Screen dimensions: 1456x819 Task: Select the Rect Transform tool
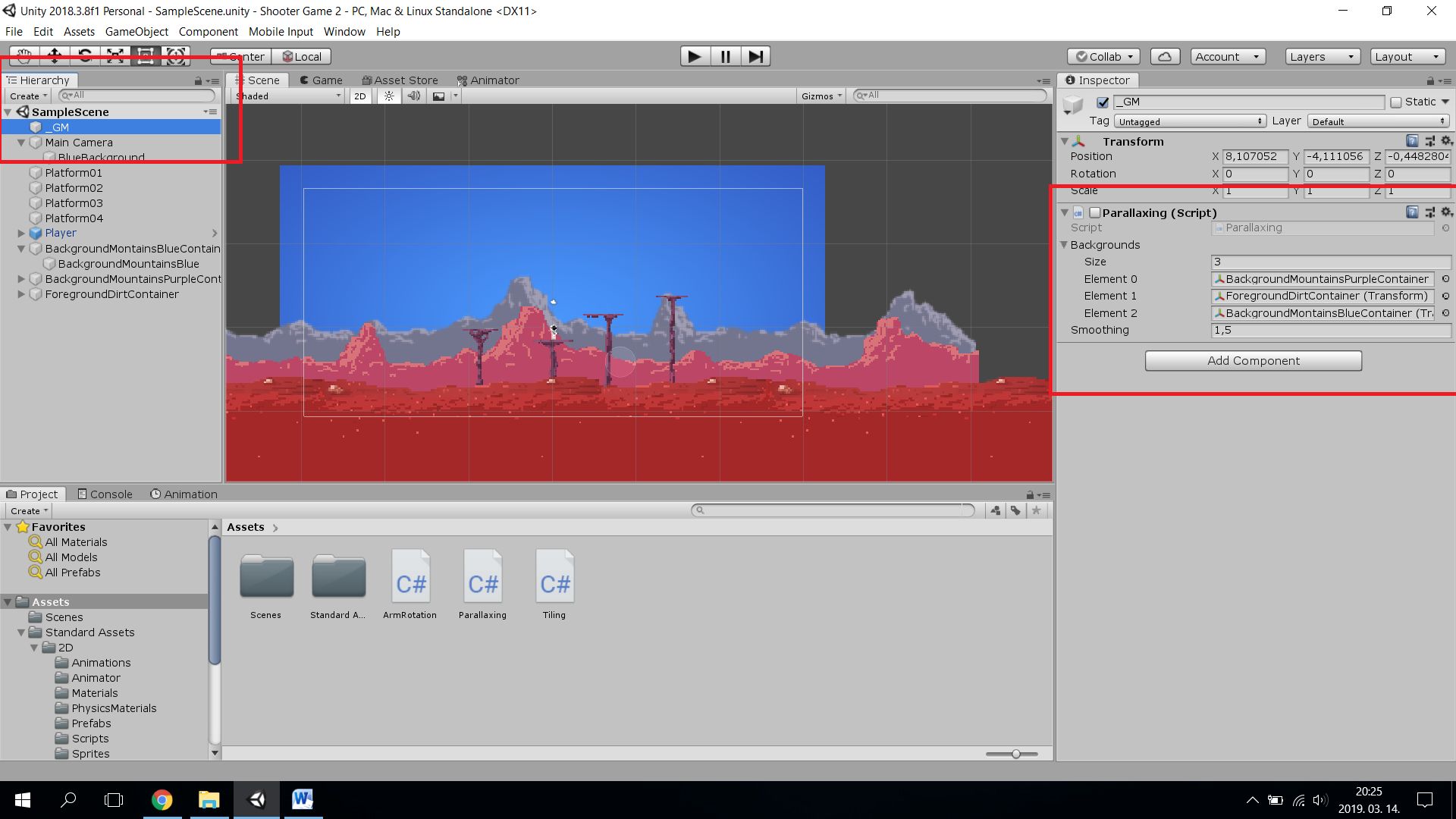tap(146, 56)
